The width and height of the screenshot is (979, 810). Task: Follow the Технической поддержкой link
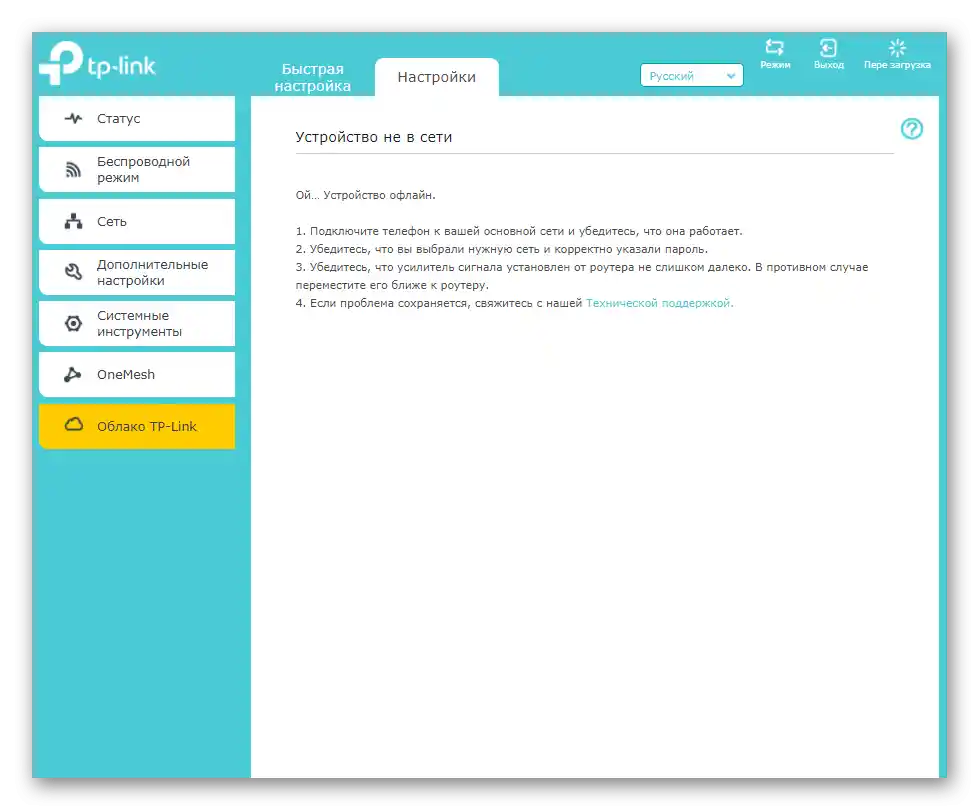(x=659, y=303)
